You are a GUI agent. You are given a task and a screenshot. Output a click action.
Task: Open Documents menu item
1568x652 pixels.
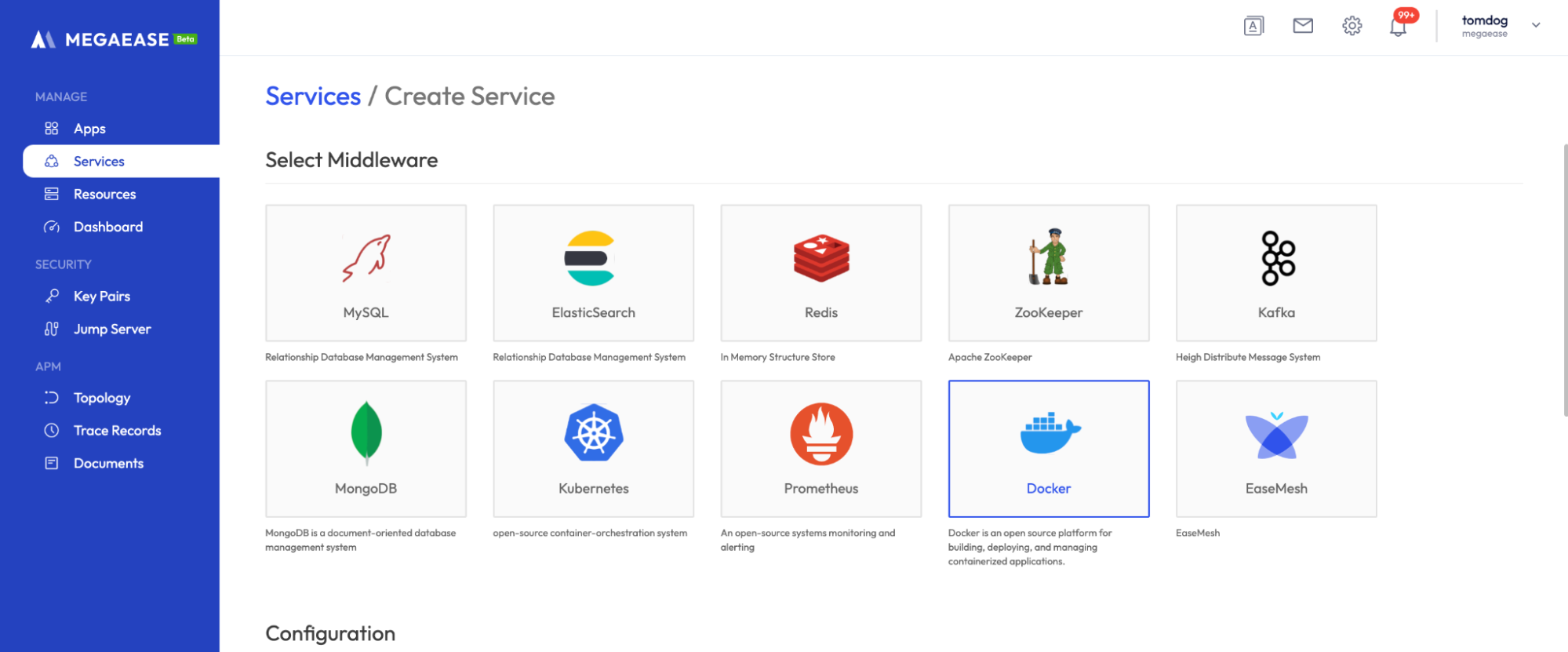click(x=109, y=463)
